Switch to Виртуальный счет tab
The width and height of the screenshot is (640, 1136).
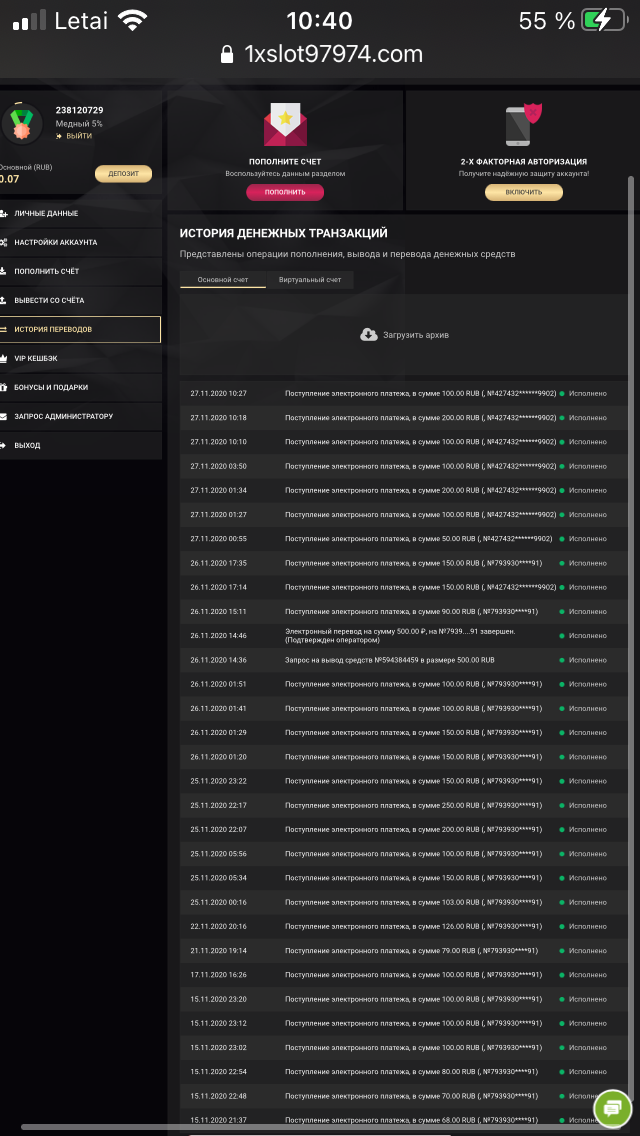click(310, 280)
